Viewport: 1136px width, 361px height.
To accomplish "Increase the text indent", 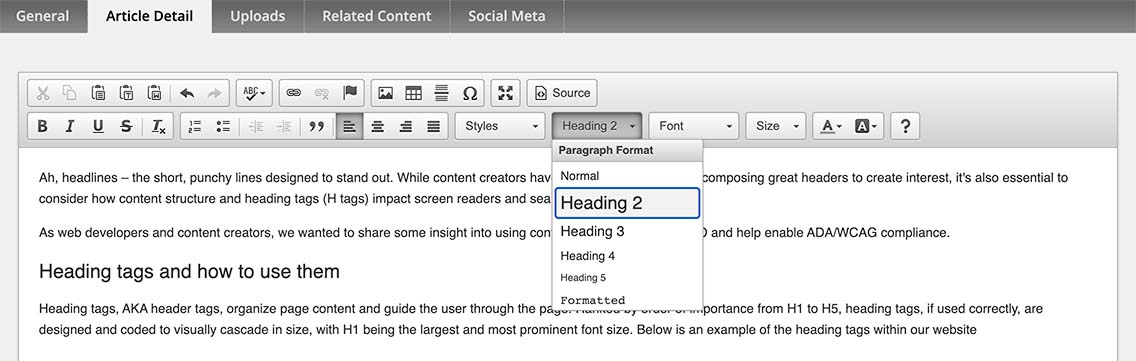I will [x=284, y=126].
